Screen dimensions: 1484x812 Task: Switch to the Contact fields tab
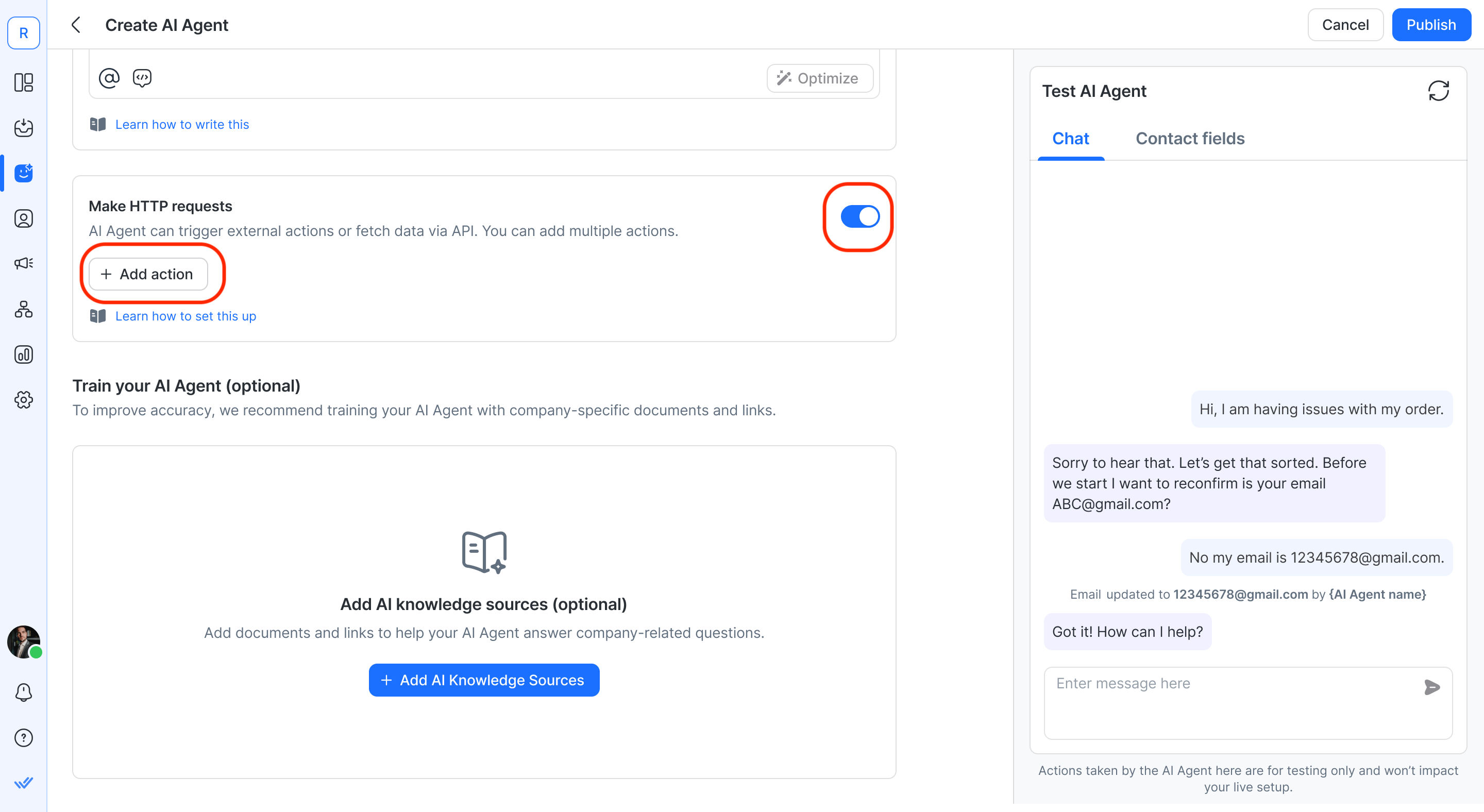click(1190, 138)
